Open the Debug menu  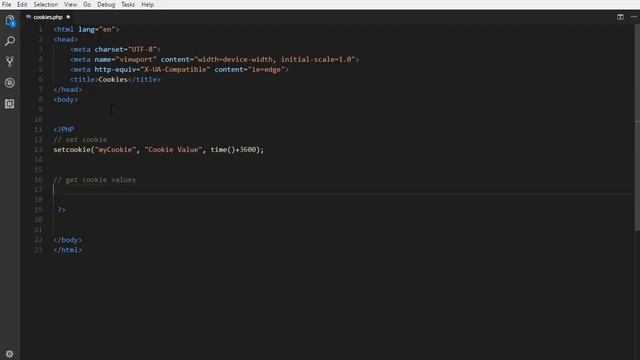tap(106, 4)
